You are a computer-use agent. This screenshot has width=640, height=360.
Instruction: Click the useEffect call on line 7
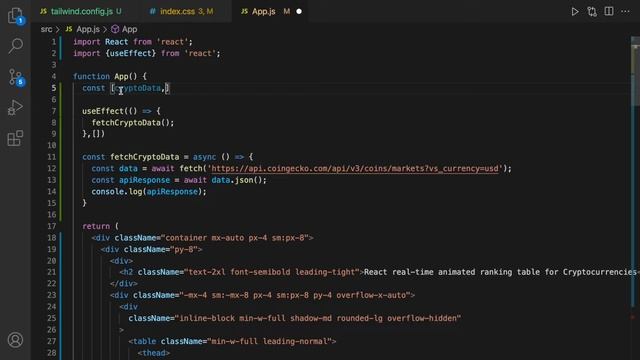click(x=103, y=111)
